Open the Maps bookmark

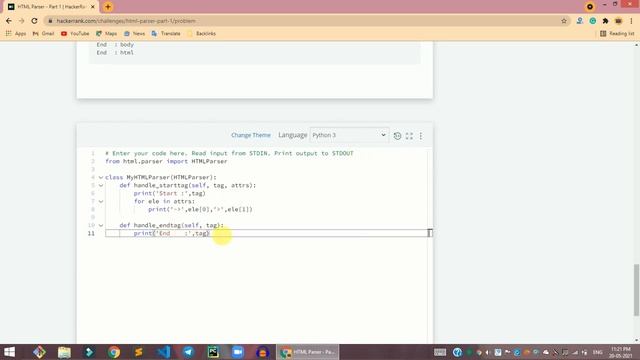coord(107,33)
